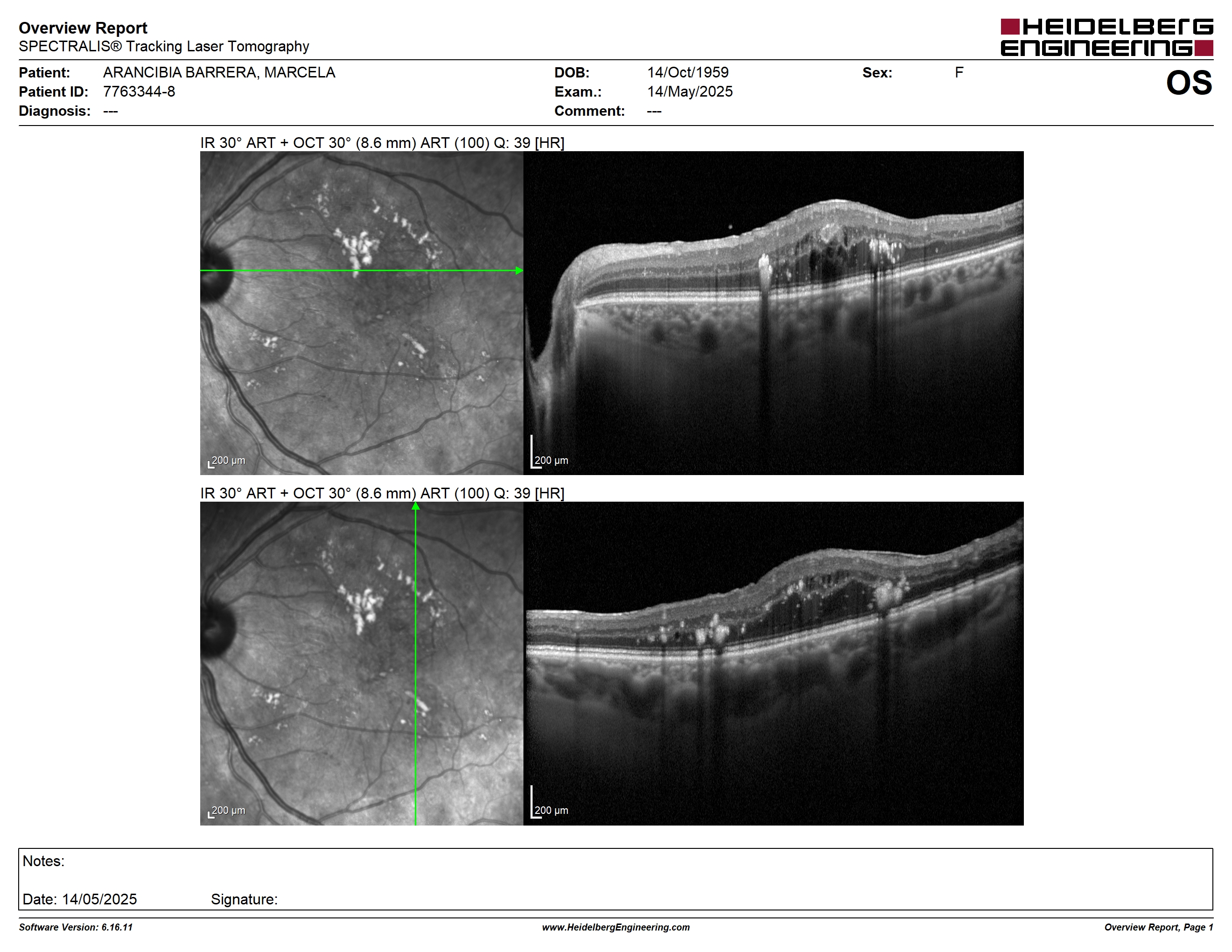Viewport: 1232px width, 952px height.
Task: Click the upper scan caption ending 'Q: 39 [HR]'
Action: 382,143
